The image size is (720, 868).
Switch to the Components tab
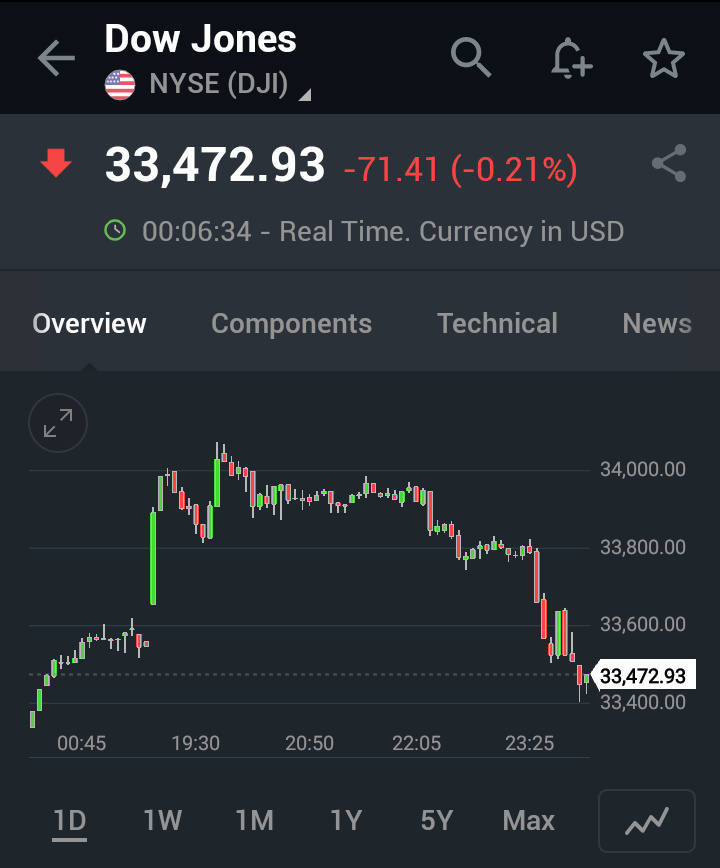click(x=291, y=324)
